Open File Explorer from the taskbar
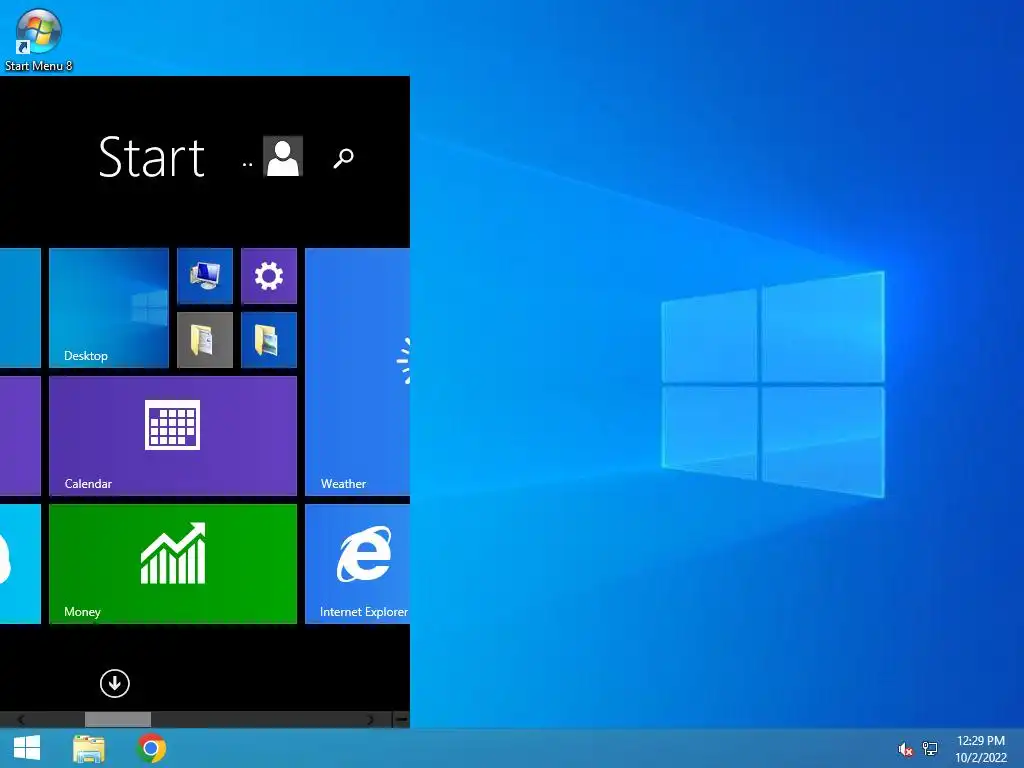The height and width of the screenshot is (768, 1024). 89,748
